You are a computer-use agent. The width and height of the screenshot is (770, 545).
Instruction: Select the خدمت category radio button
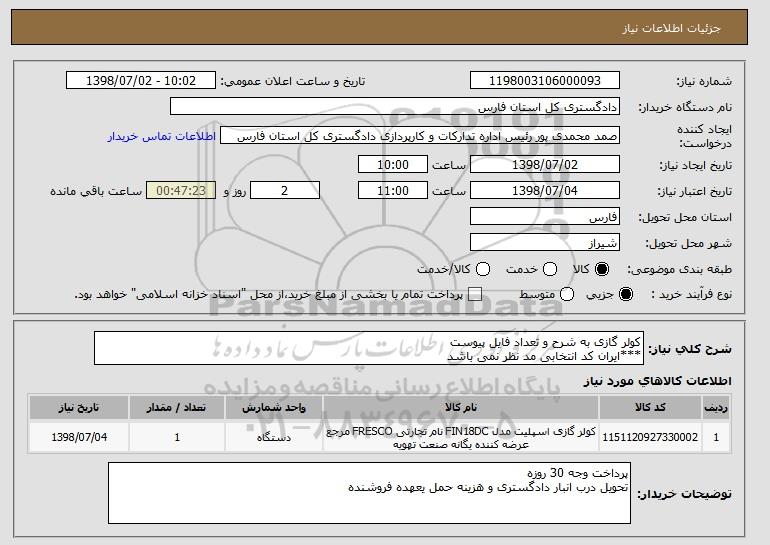coord(550,269)
